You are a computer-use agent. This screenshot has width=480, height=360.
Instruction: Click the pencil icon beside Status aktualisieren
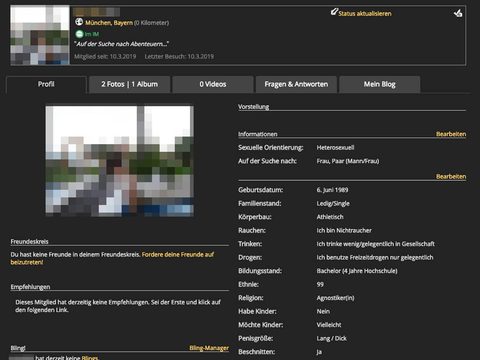pyautogui.click(x=334, y=12)
